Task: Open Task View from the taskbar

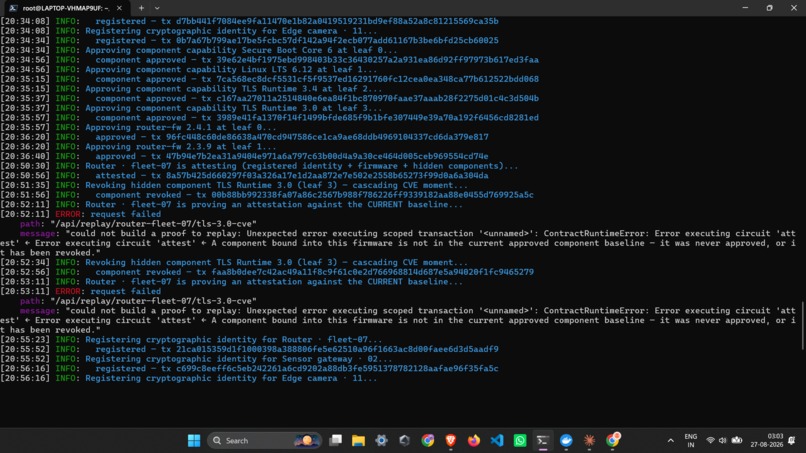Action: click(x=336, y=441)
